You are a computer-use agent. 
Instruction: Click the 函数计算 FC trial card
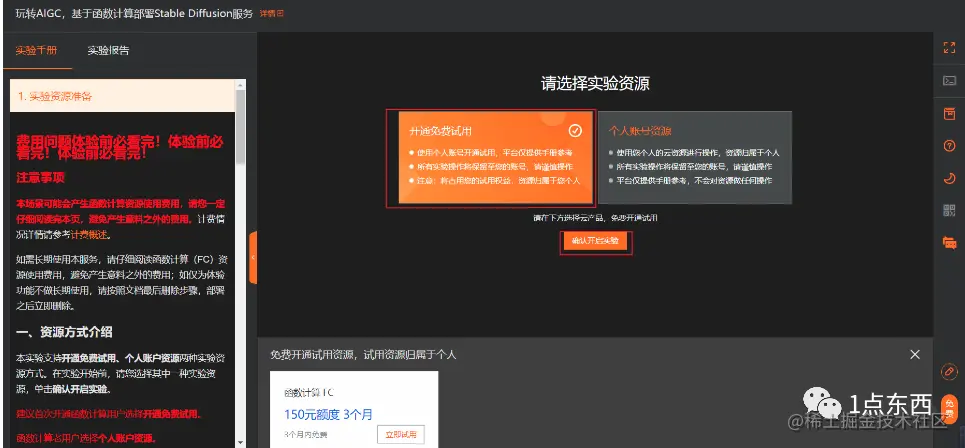tap(354, 409)
